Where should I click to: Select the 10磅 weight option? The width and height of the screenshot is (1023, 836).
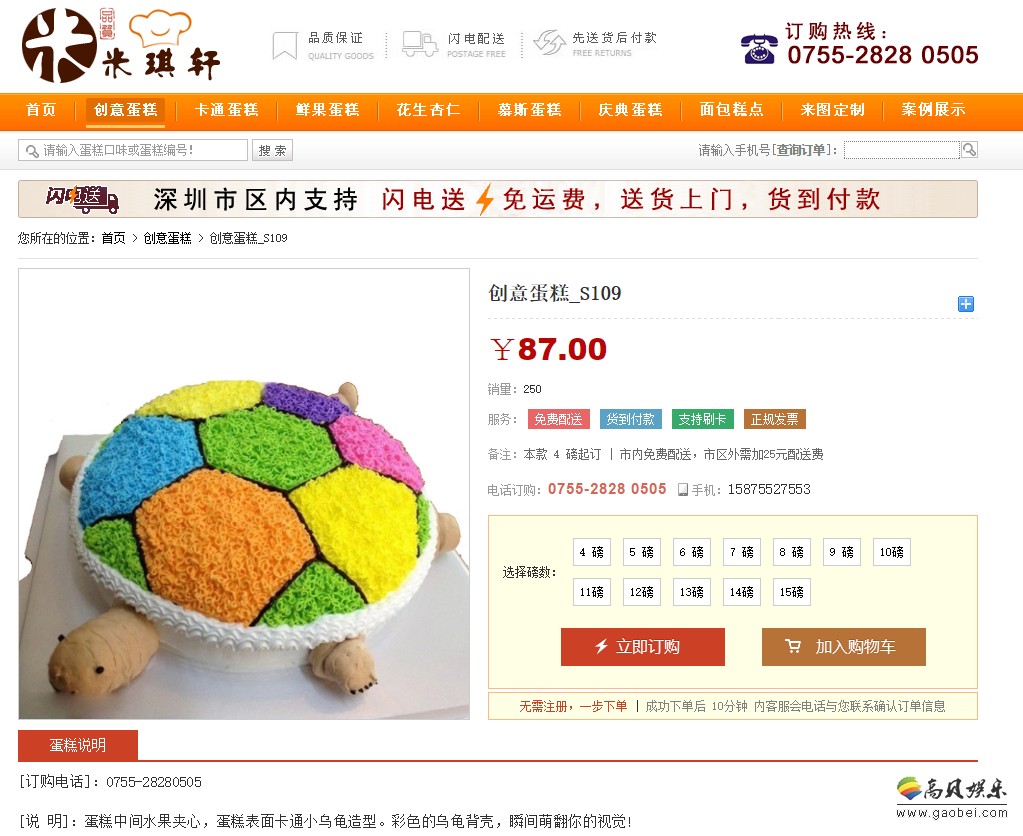point(891,552)
